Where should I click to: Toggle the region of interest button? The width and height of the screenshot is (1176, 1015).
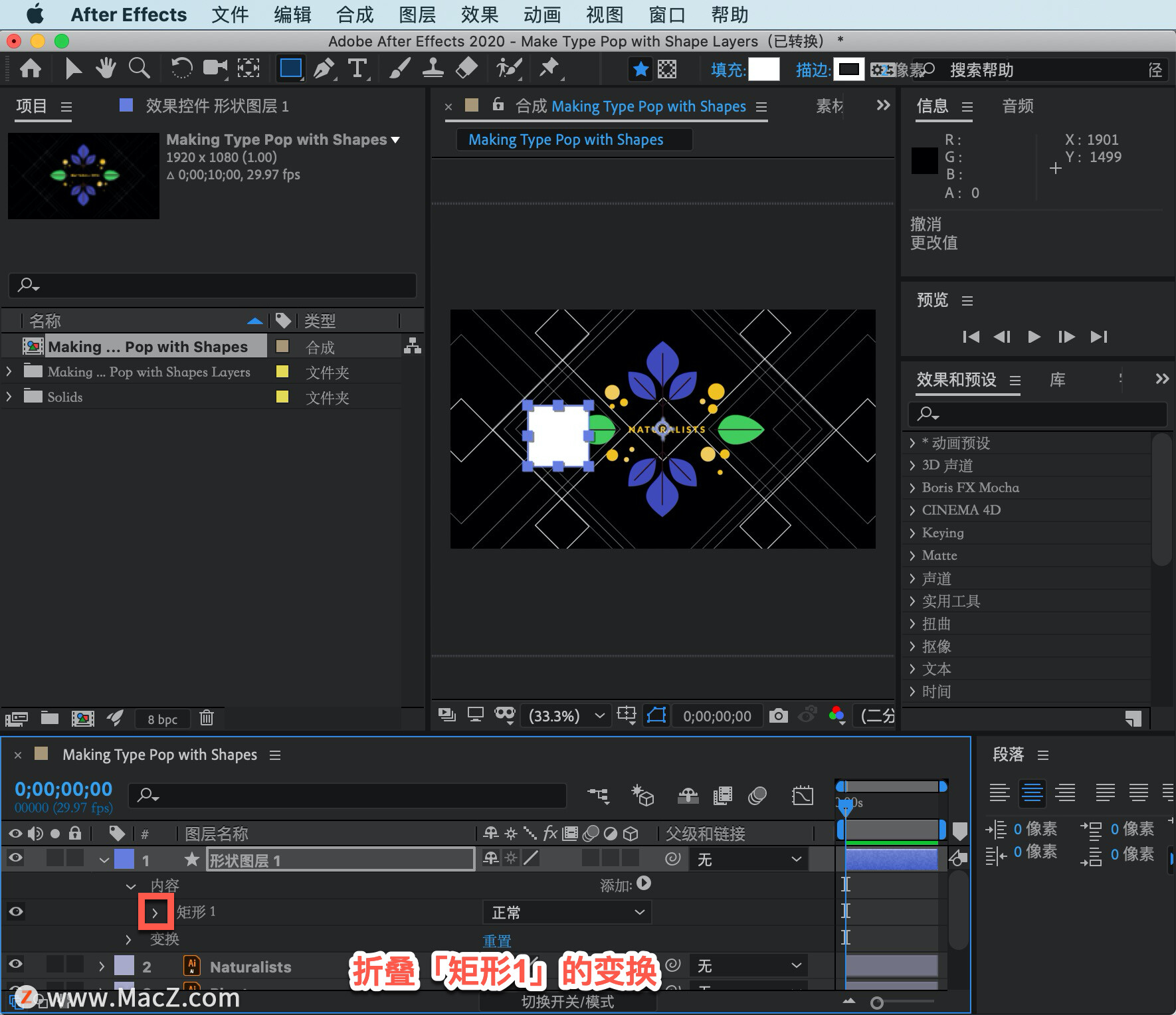(626, 715)
